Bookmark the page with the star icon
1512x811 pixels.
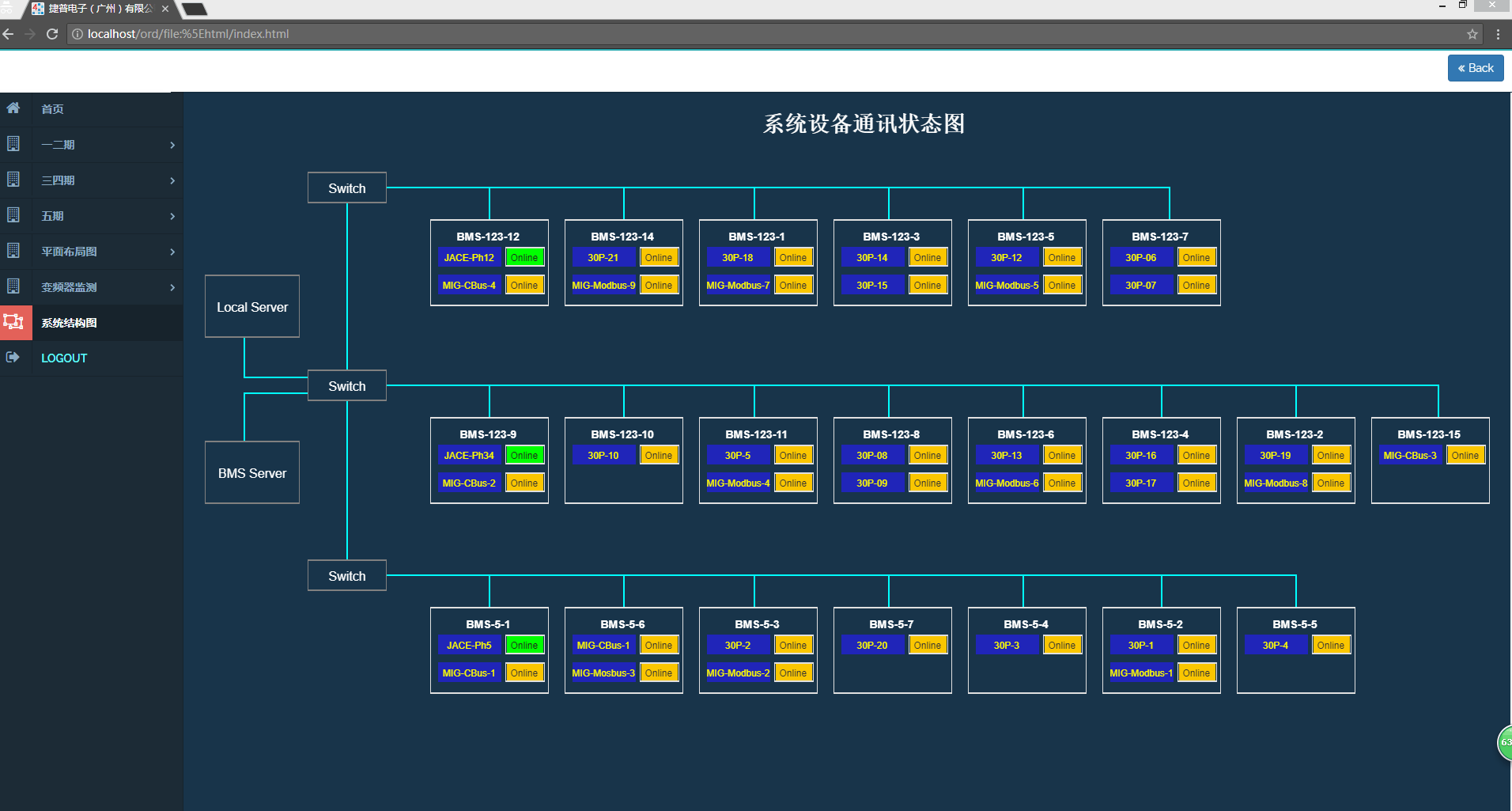click(x=1472, y=34)
